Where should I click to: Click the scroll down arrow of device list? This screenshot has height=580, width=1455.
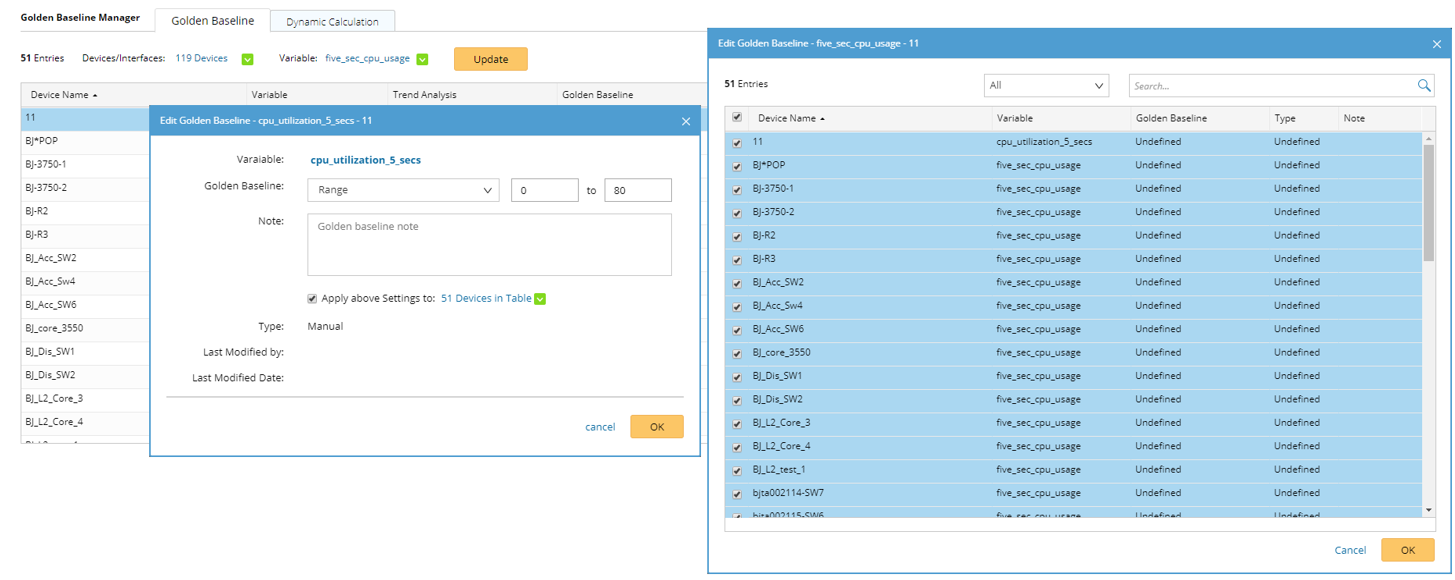pyautogui.click(x=1429, y=511)
